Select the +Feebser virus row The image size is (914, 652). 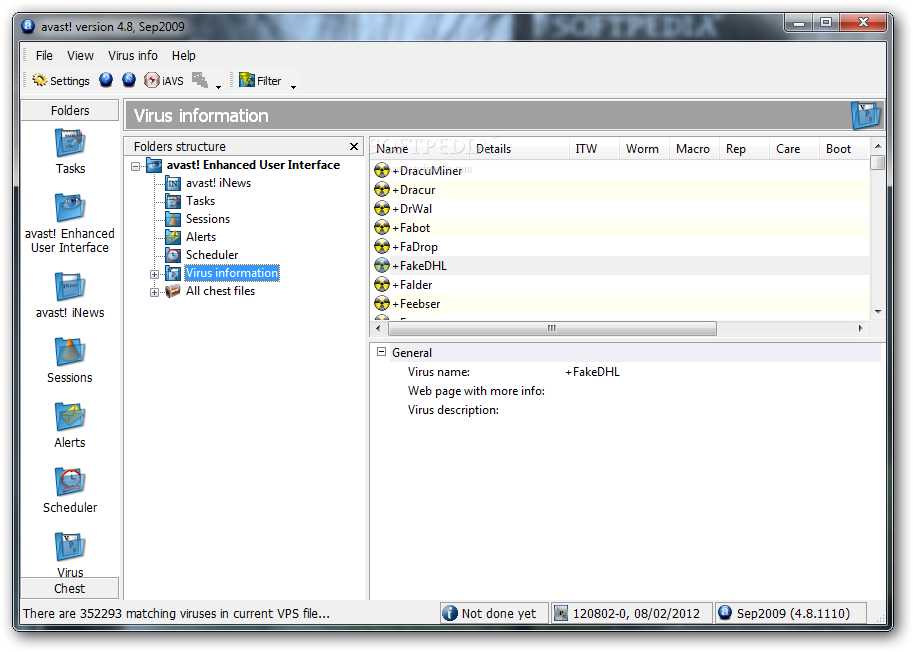tap(620, 304)
